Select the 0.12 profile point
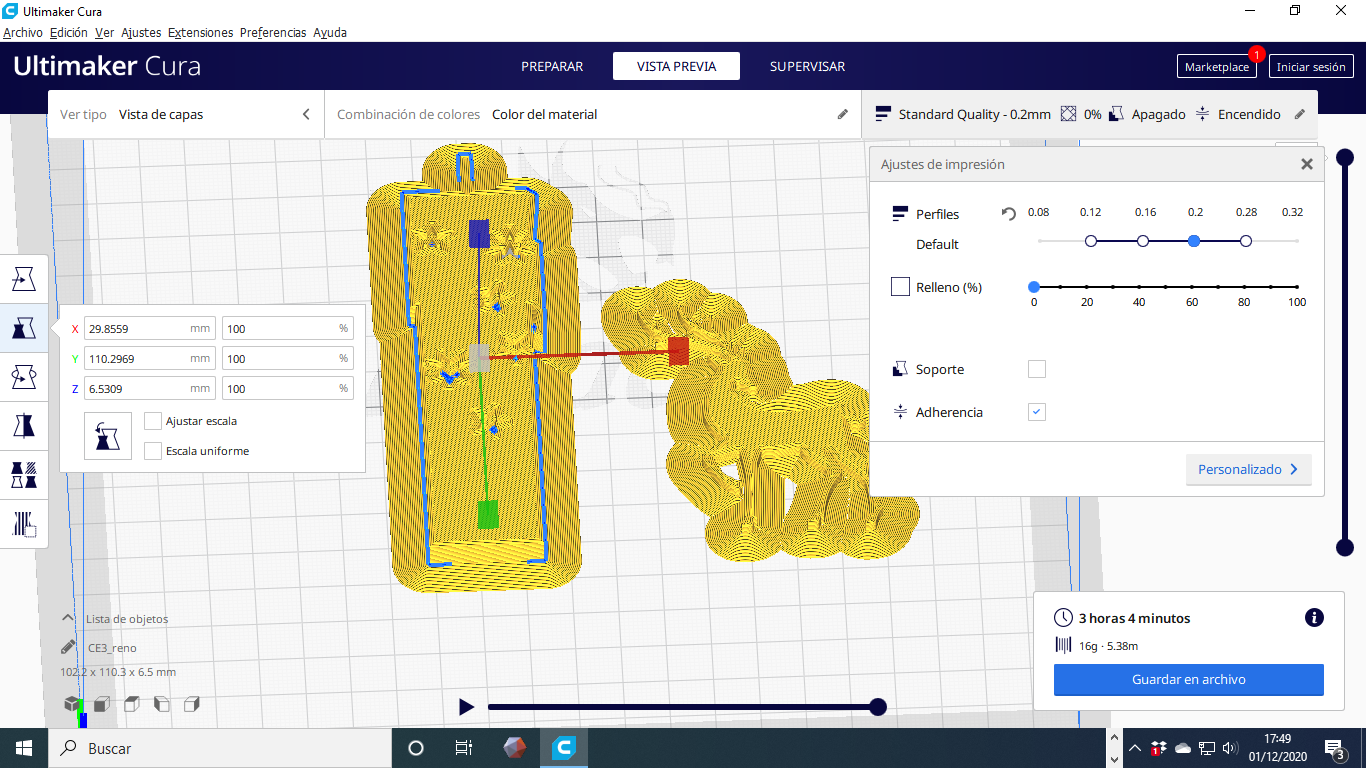 click(1091, 241)
